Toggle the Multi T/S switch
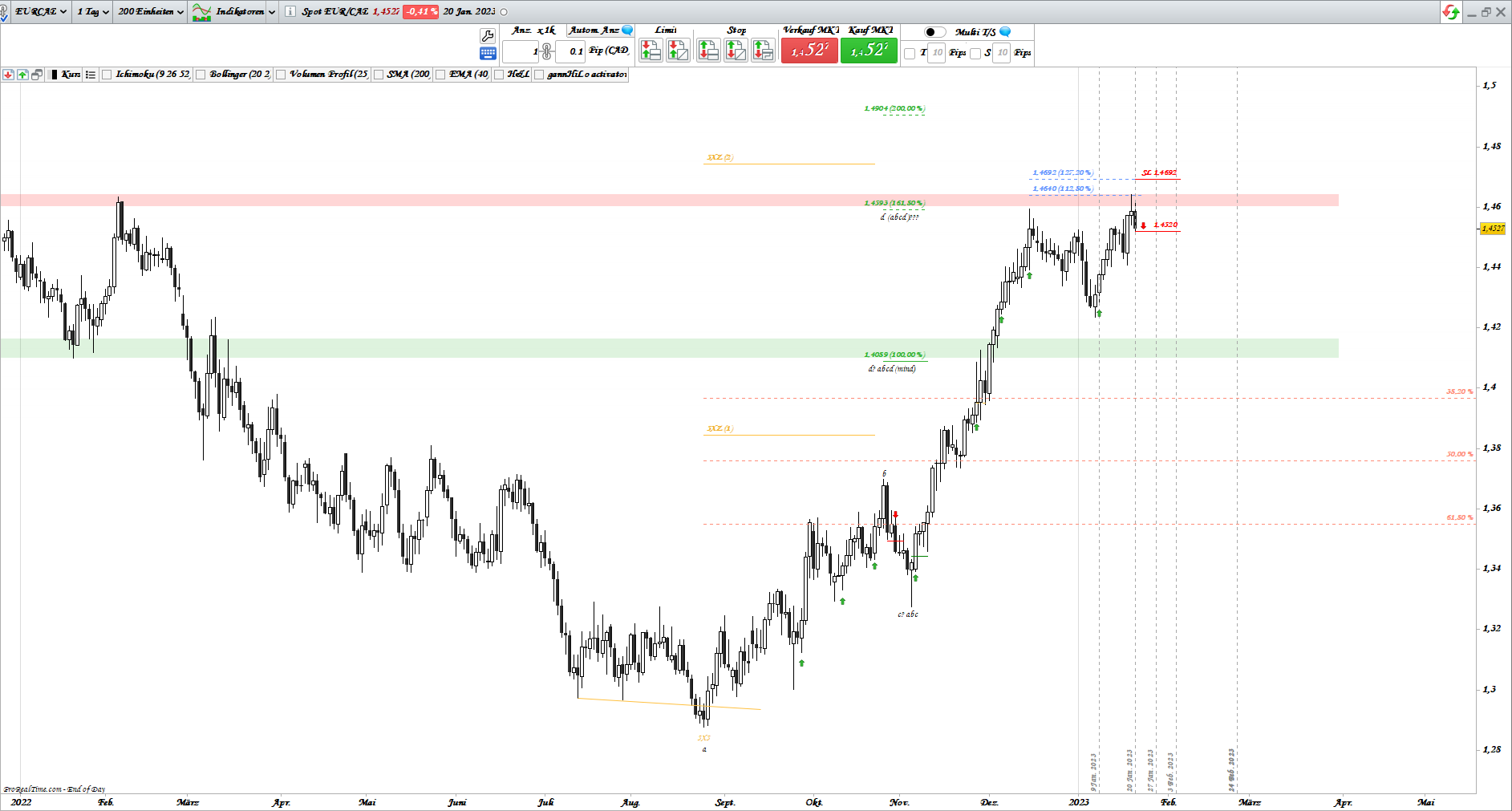This screenshot has height=811, width=1512. (935, 32)
